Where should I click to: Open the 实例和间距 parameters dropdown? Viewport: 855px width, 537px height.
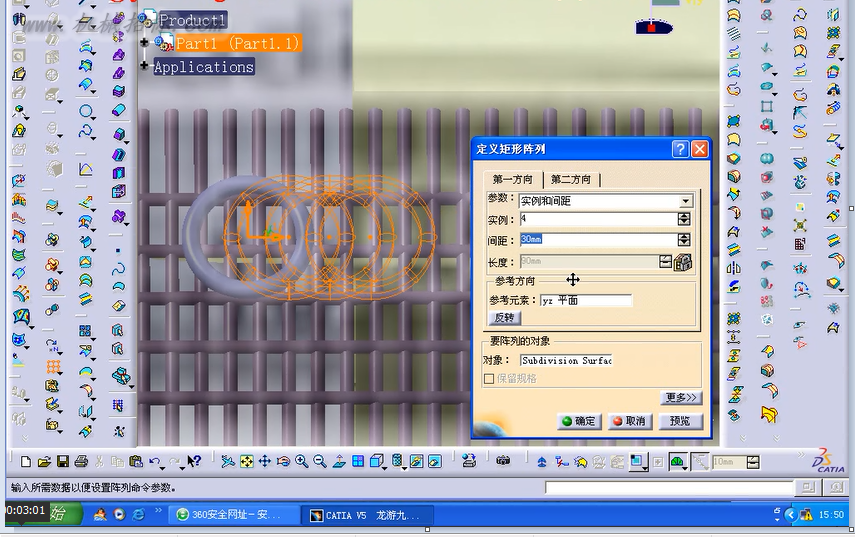[685, 201]
